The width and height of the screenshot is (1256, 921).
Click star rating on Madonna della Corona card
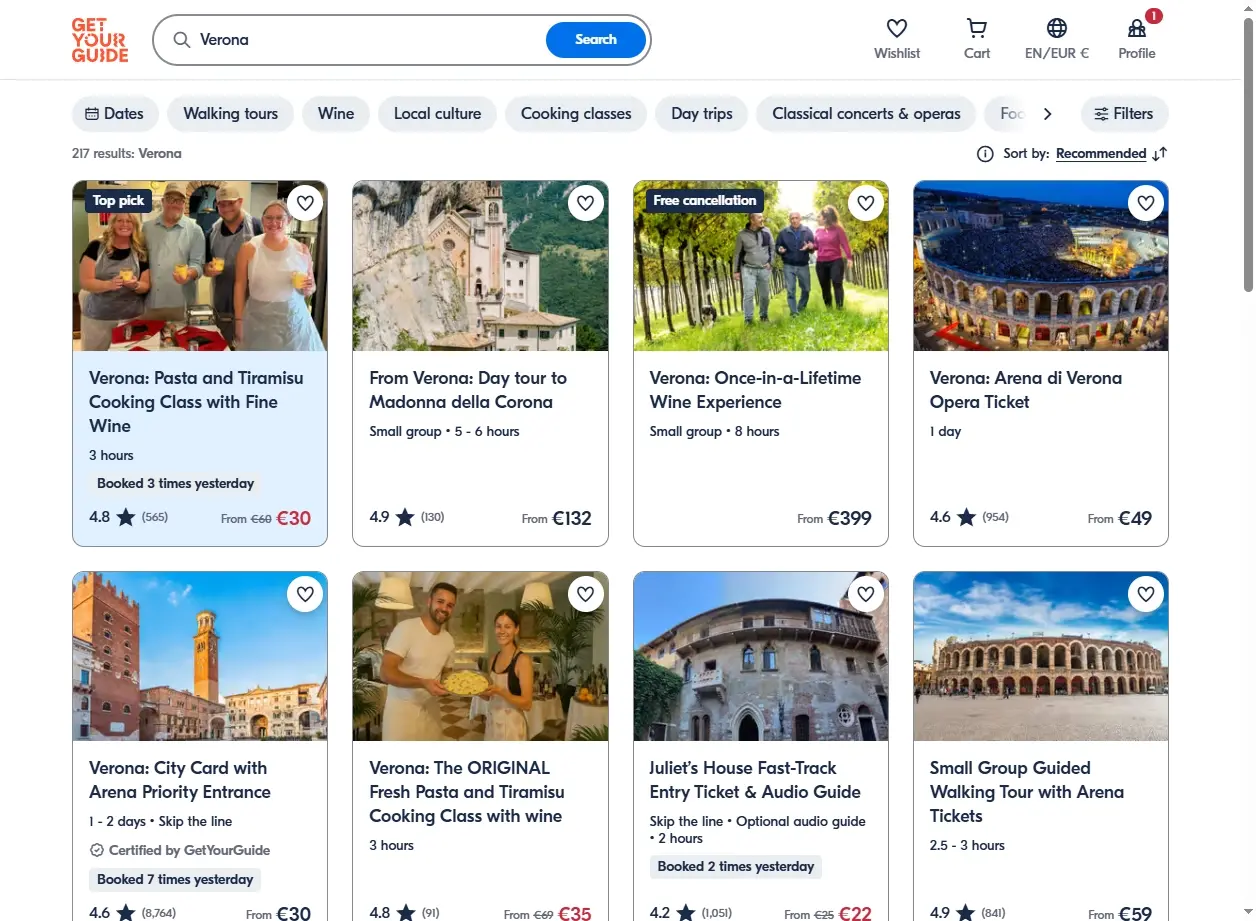tap(405, 517)
